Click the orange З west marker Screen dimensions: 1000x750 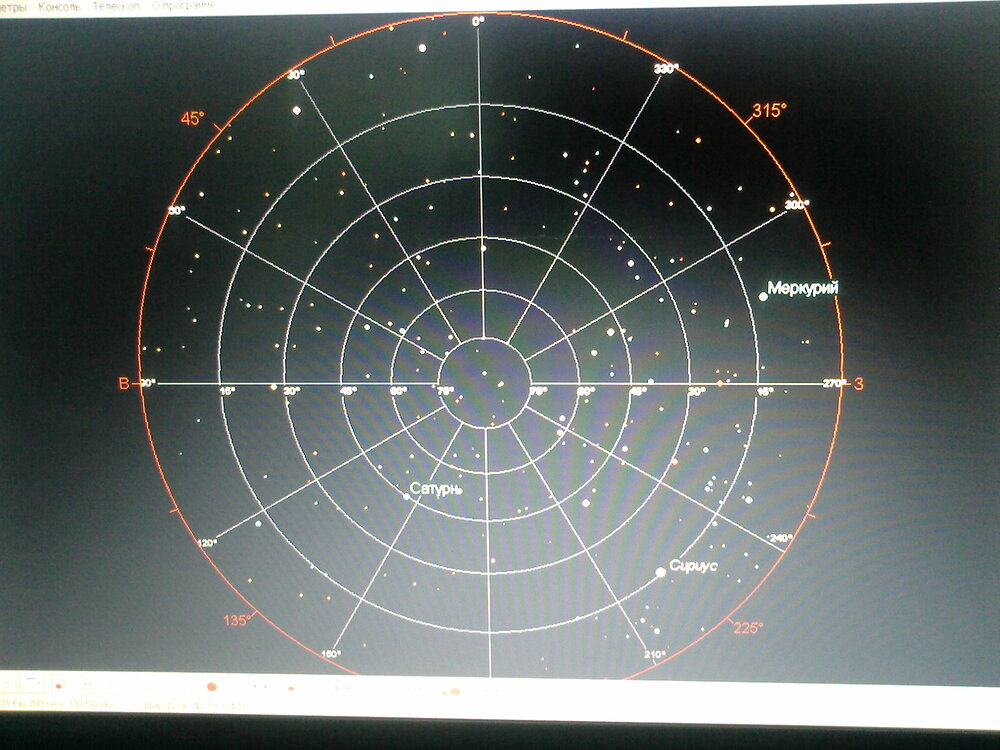858,383
